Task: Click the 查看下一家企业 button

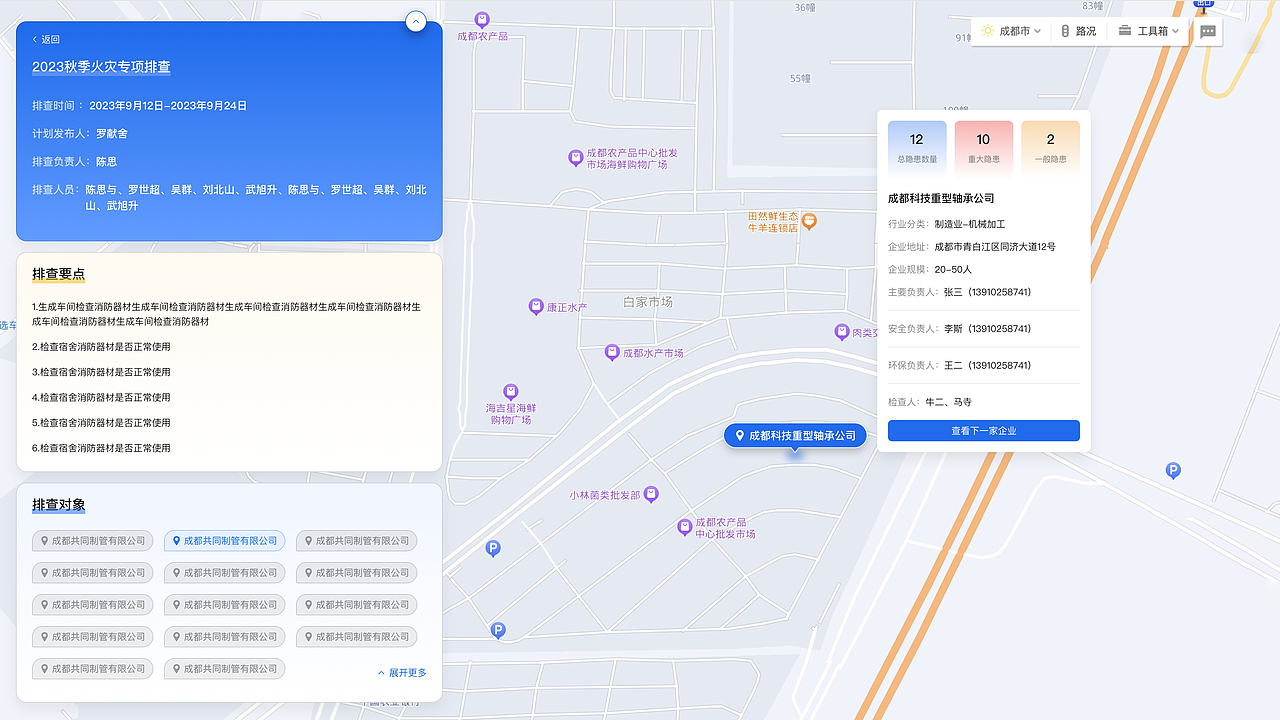Action: pyautogui.click(x=983, y=430)
